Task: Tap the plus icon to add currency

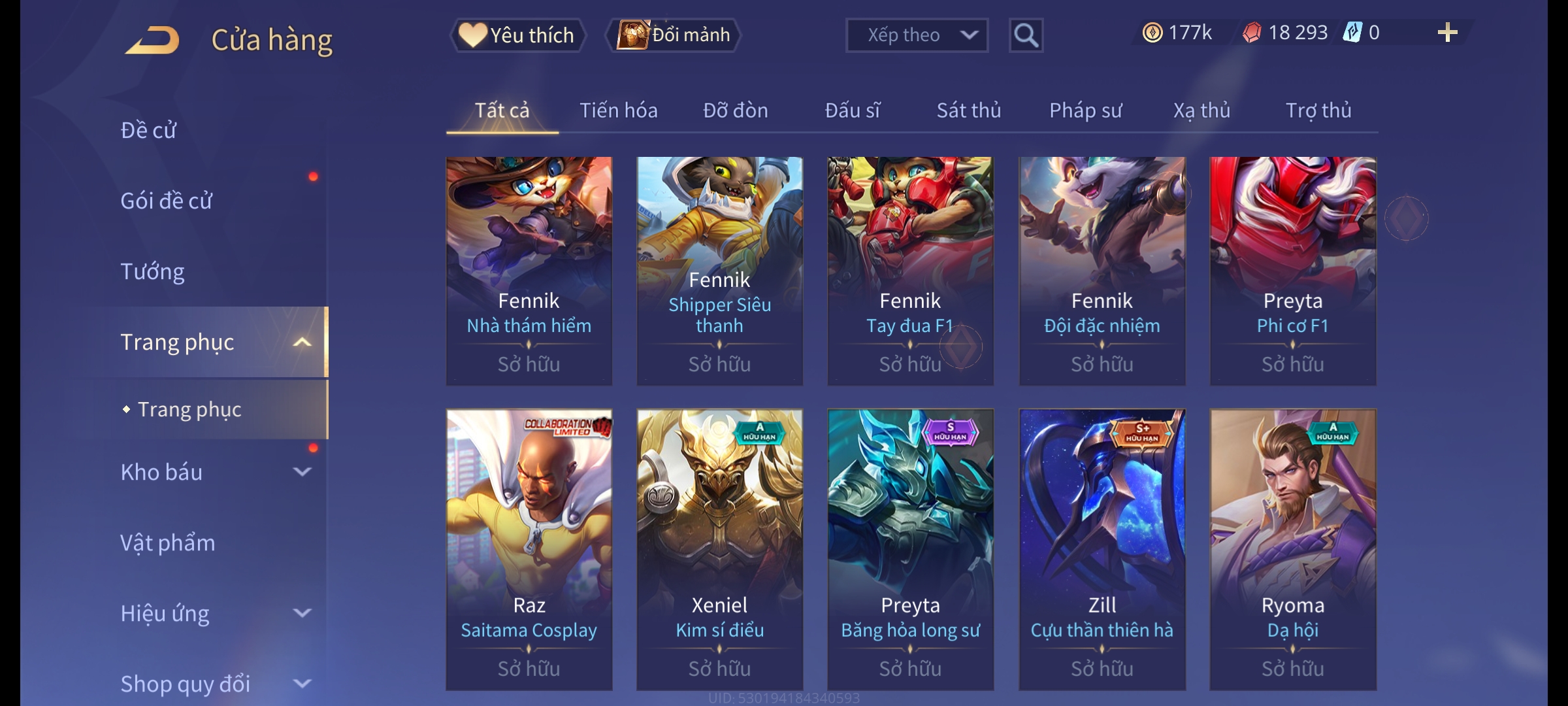Action: pos(1448,33)
